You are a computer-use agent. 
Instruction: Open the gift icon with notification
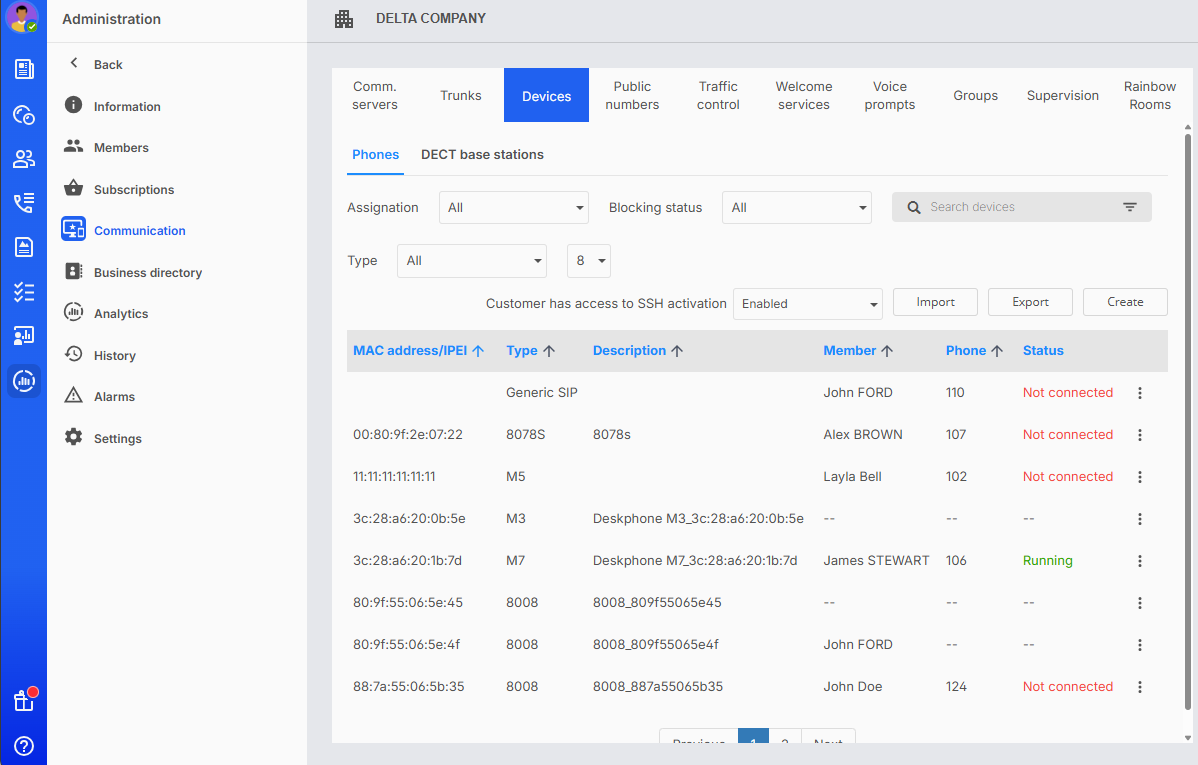pos(24,700)
